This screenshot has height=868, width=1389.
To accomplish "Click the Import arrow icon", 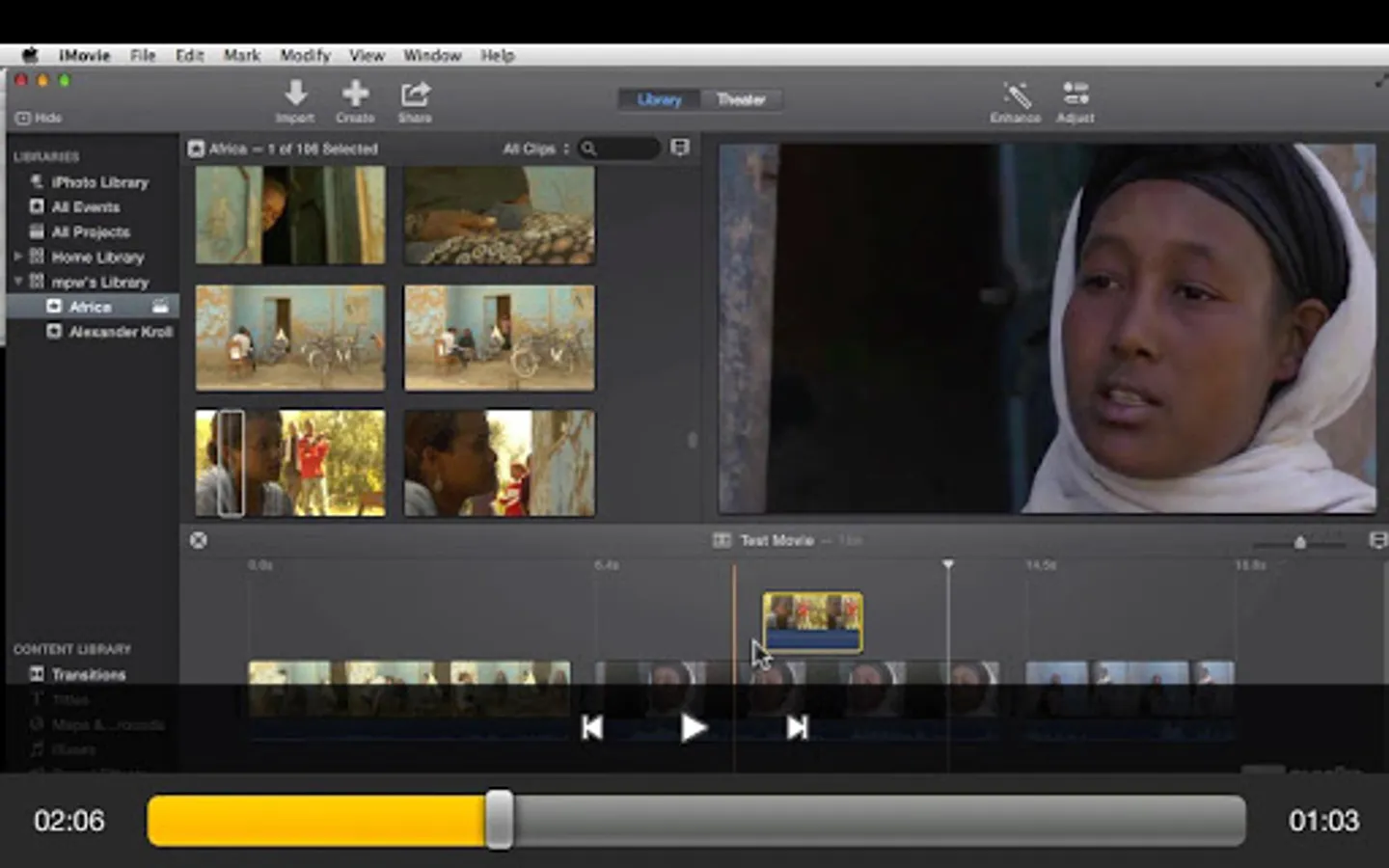I will (x=295, y=95).
